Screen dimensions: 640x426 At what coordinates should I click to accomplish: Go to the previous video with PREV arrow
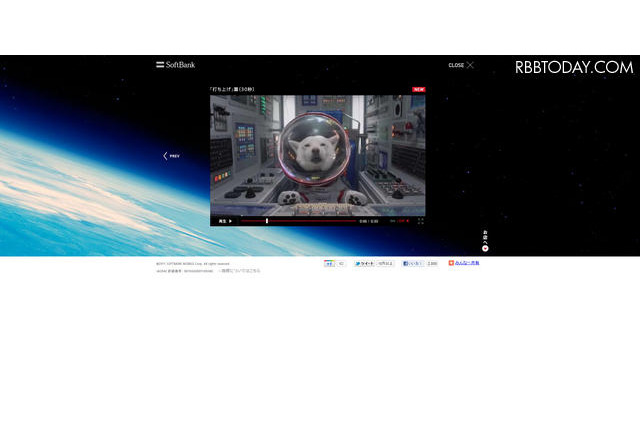coord(171,156)
